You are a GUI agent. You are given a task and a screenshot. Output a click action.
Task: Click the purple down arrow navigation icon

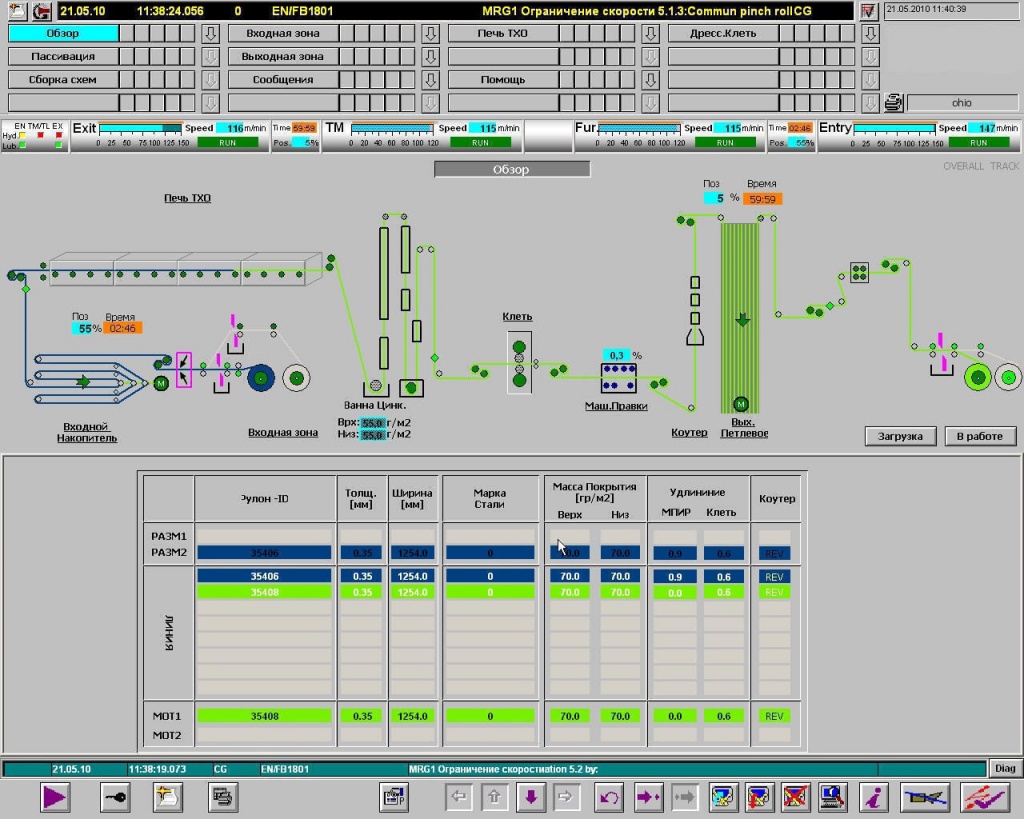(531, 797)
